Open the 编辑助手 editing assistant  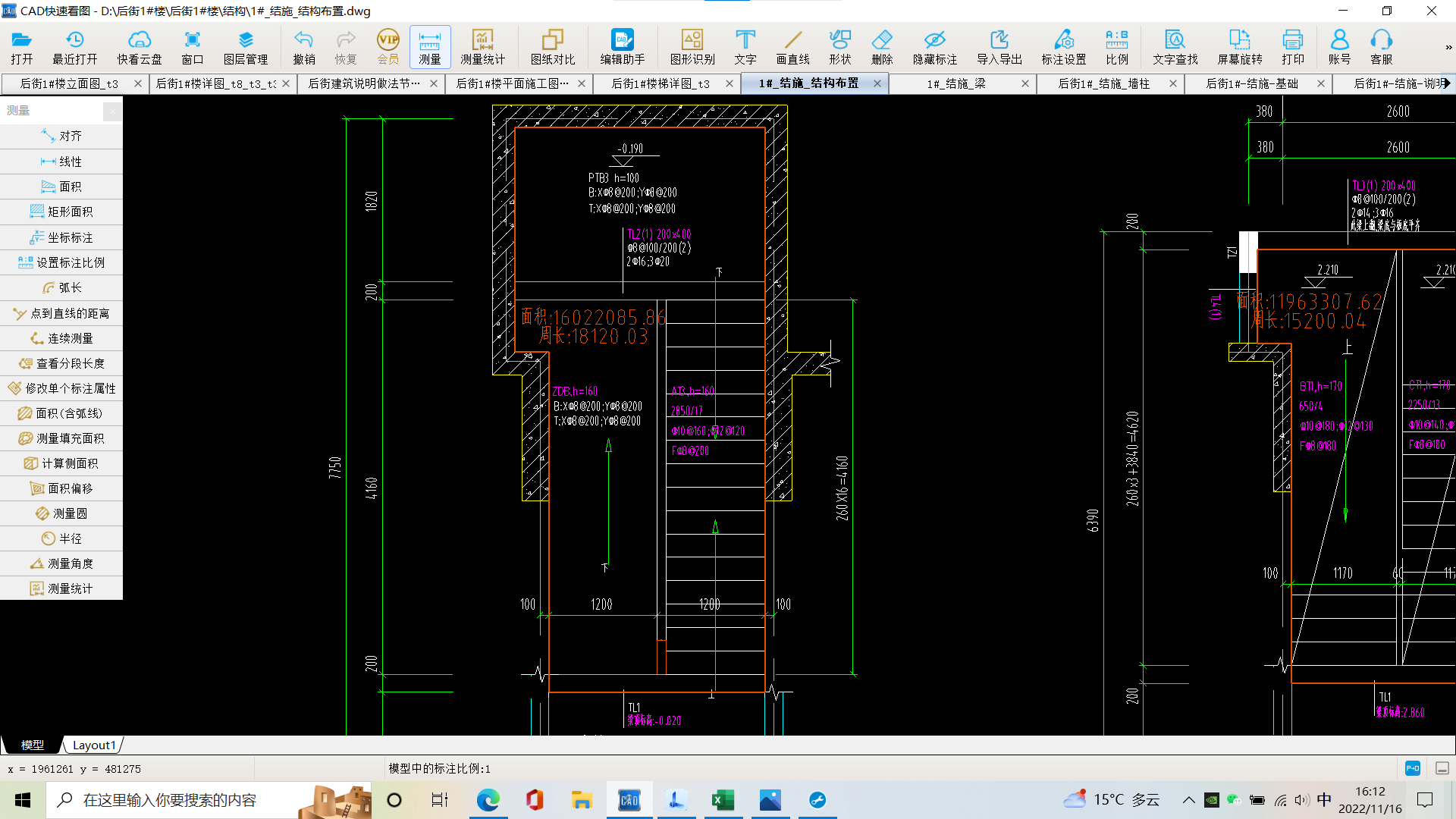(x=623, y=47)
